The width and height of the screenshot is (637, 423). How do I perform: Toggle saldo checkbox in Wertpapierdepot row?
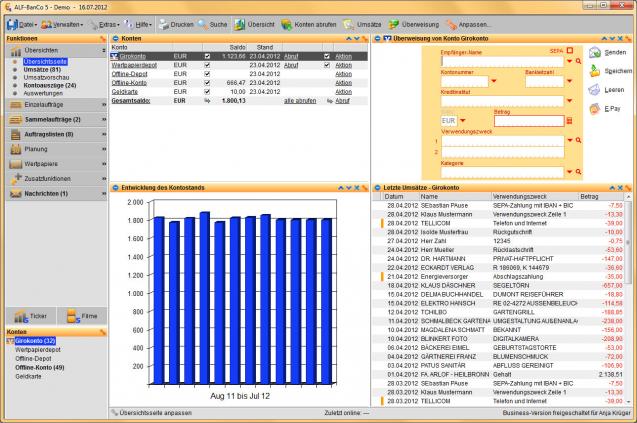click(207, 65)
